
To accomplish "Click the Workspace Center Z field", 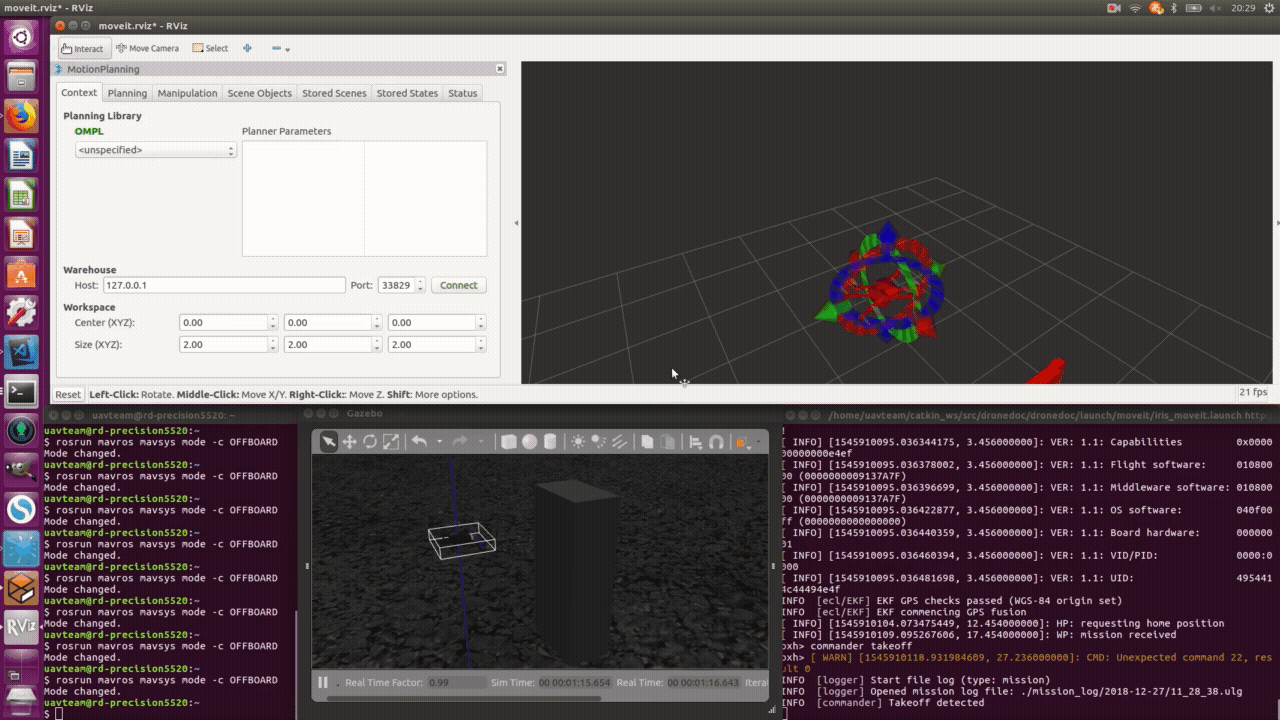I will (x=432, y=323).
